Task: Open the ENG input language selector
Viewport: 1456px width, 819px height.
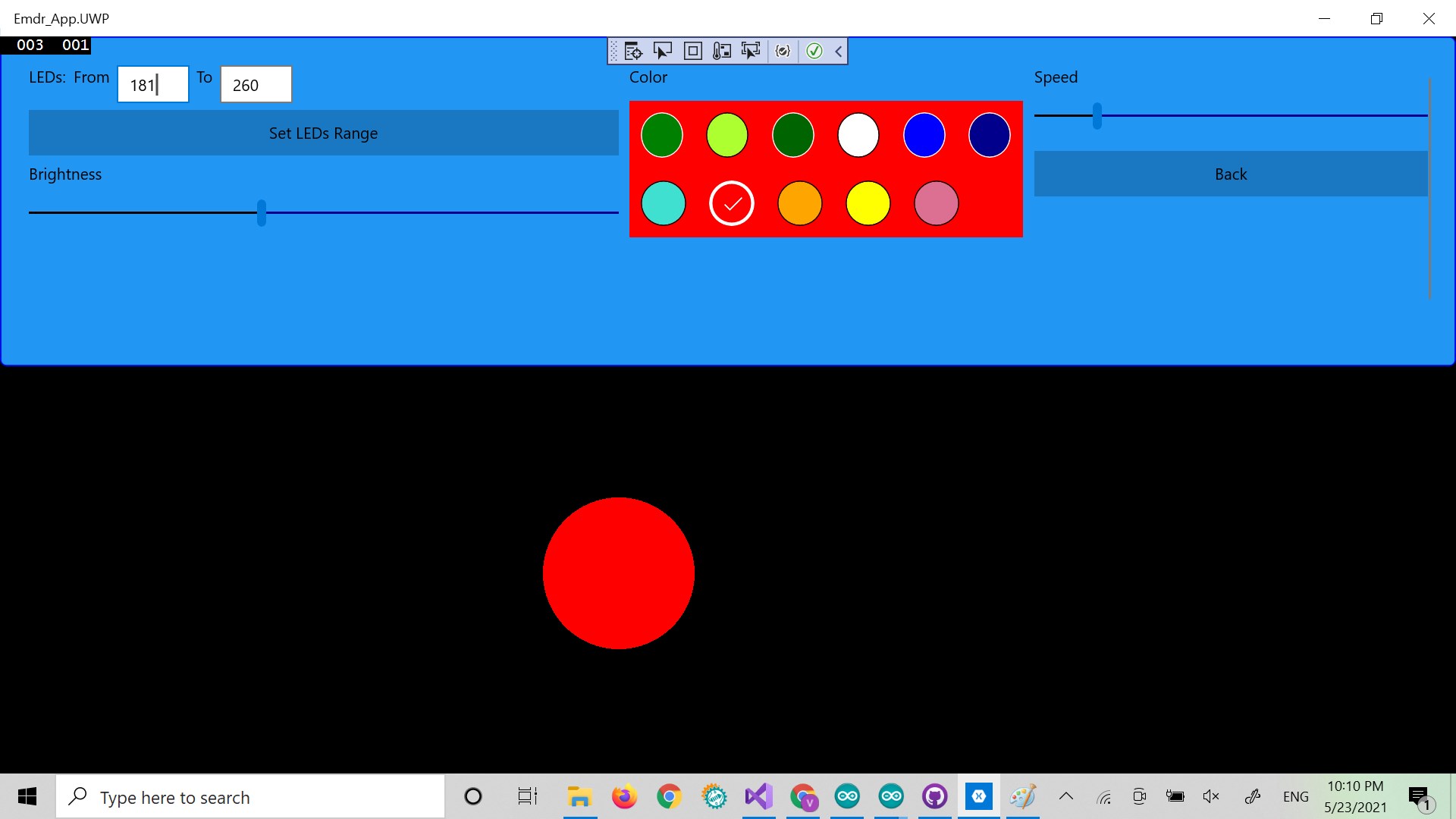Action: click(1295, 796)
